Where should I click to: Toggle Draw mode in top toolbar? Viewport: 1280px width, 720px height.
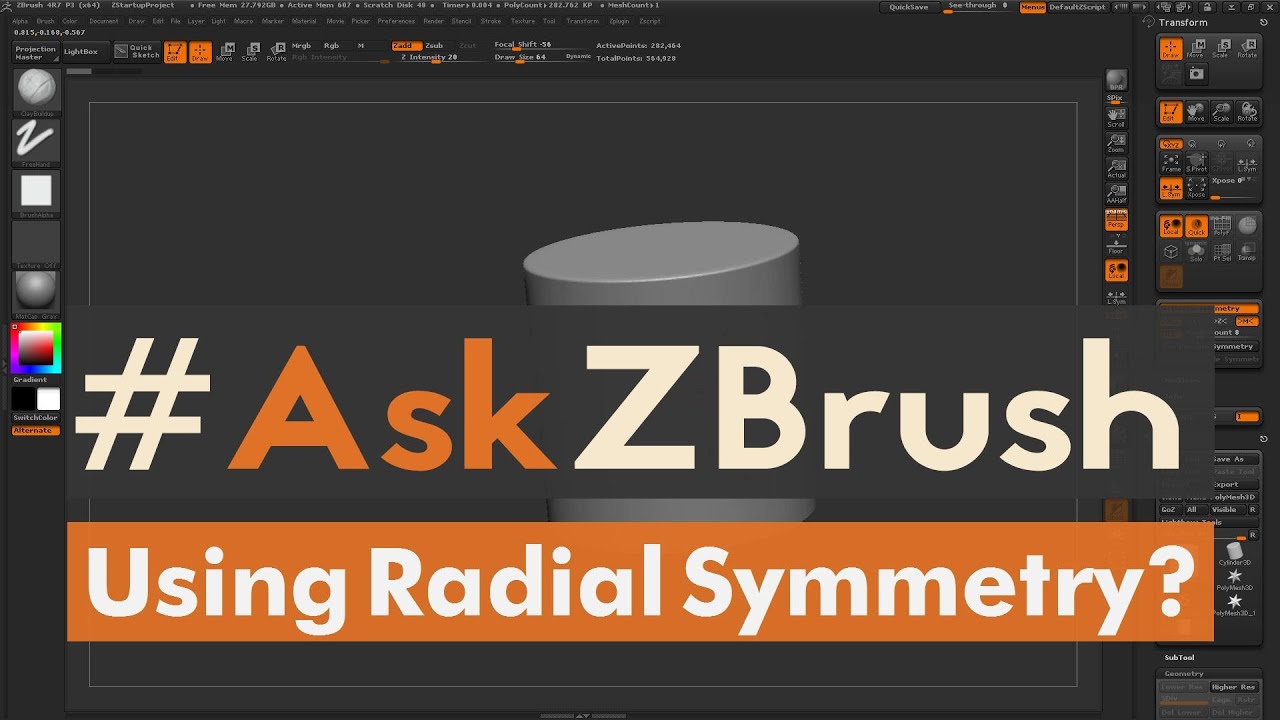pos(200,52)
